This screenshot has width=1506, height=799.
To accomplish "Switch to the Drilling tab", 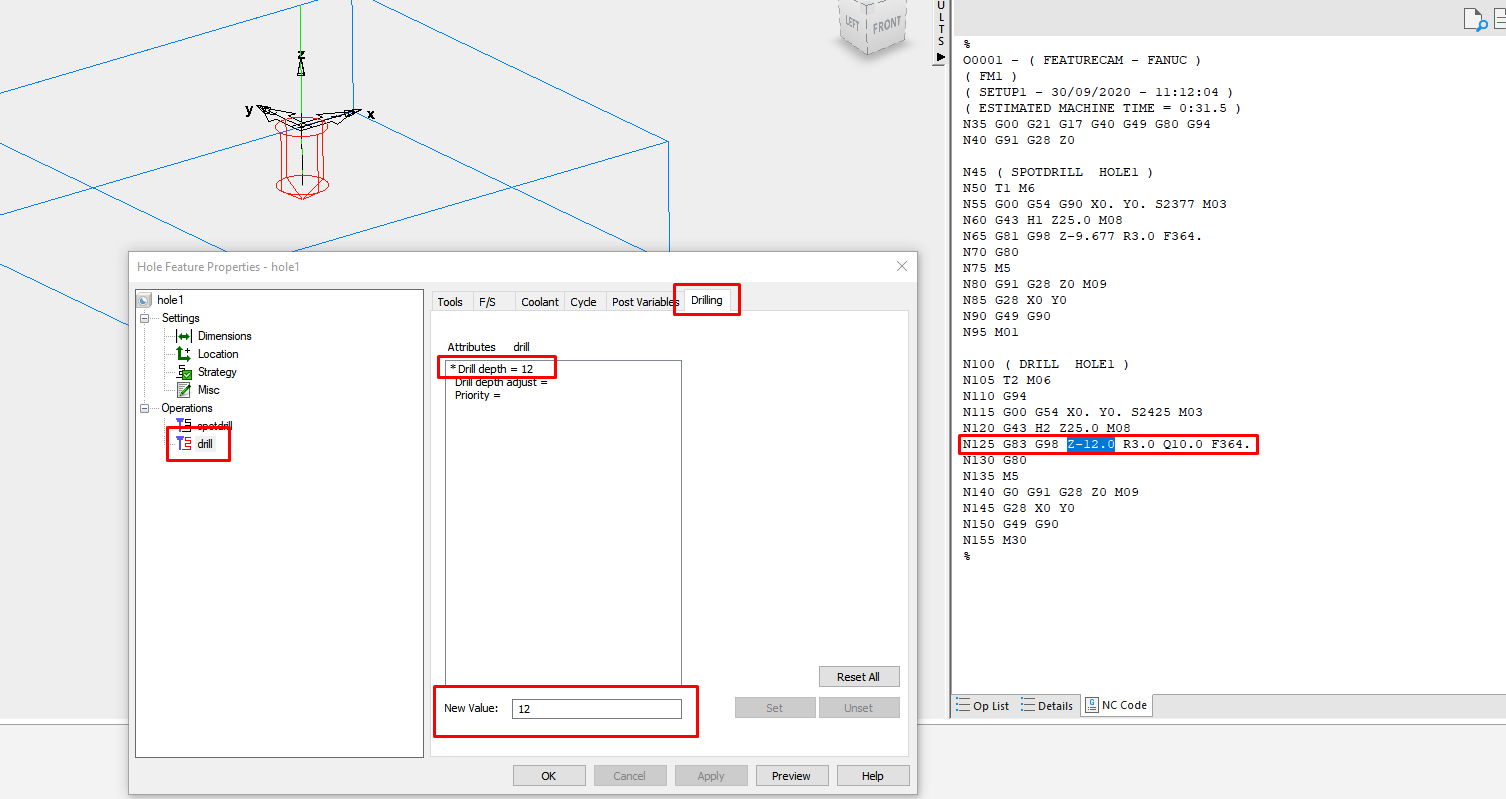I will pos(706,299).
